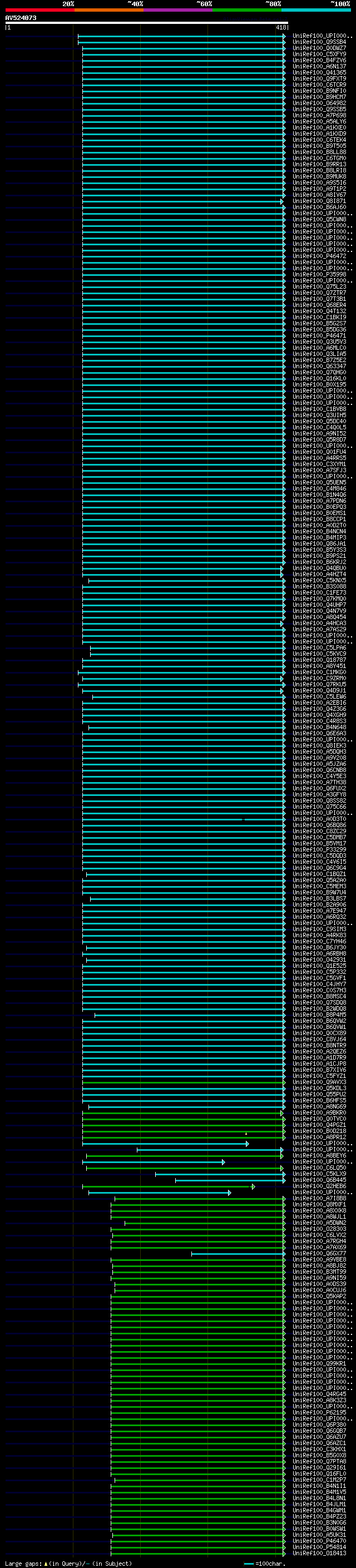Viewport: 356px width, 1568px height.
Task: Select hit label UniRef100_B4N648
Action: [319, 728]
